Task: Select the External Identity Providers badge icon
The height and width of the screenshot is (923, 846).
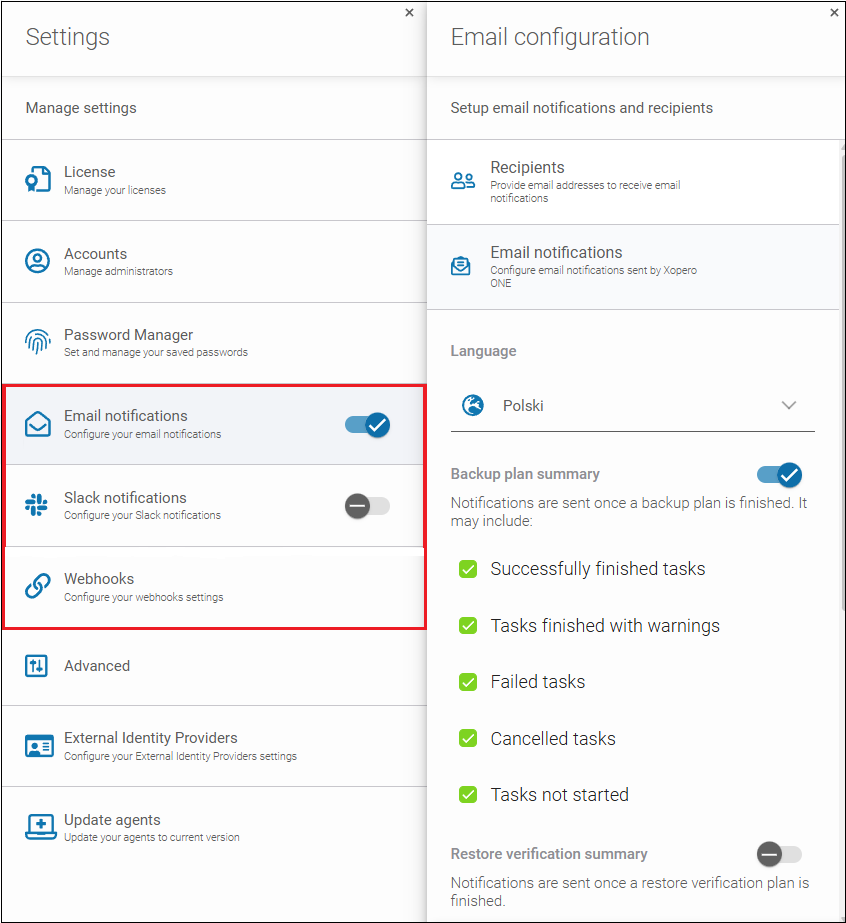Action: point(37,746)
